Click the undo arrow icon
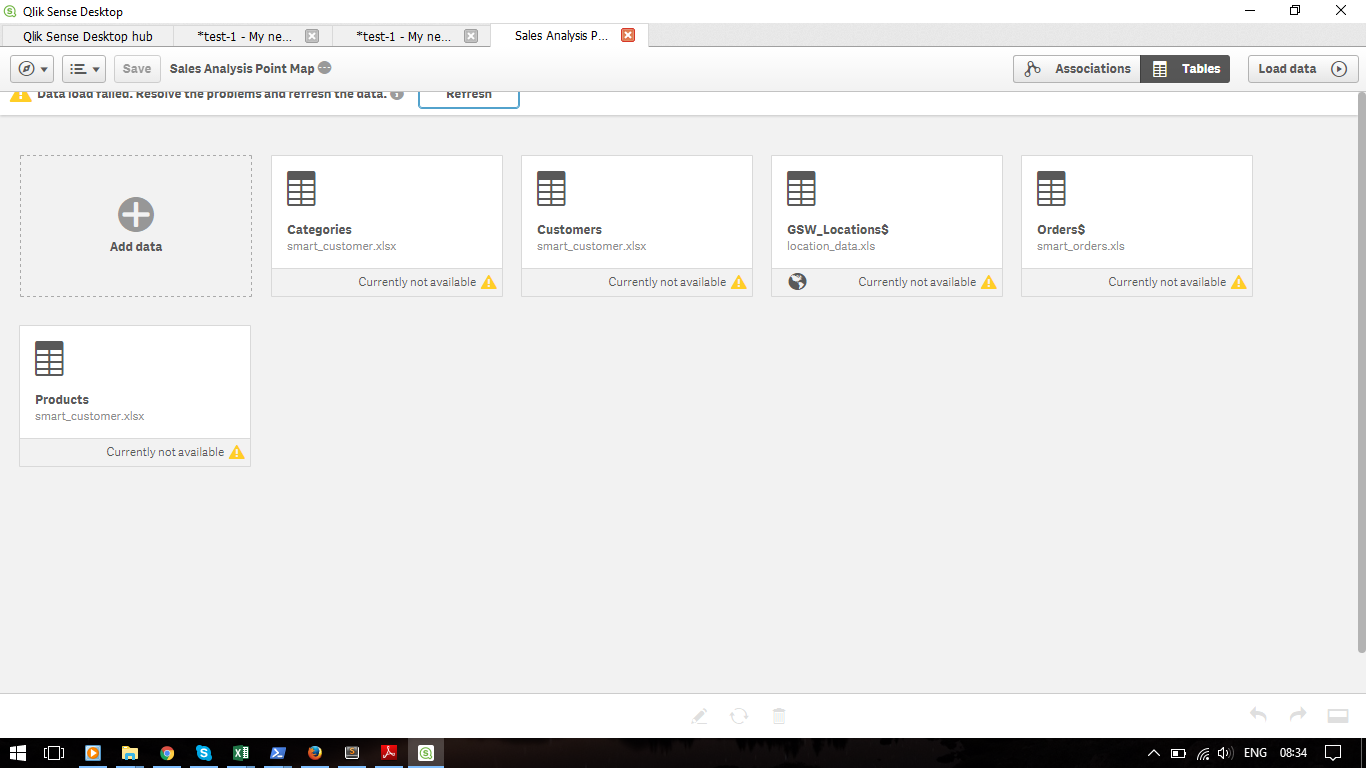 1258,715
